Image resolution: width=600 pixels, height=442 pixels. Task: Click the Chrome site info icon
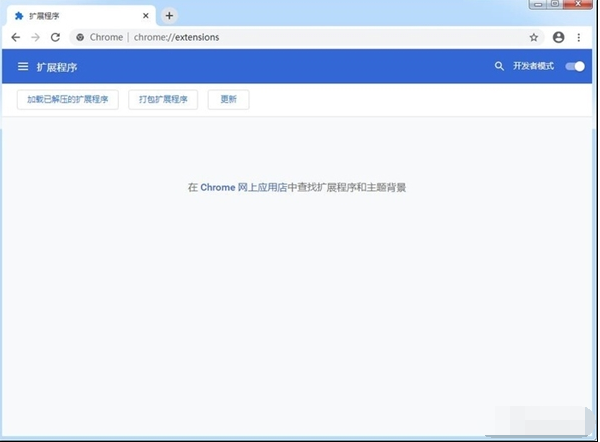[80, 37]
